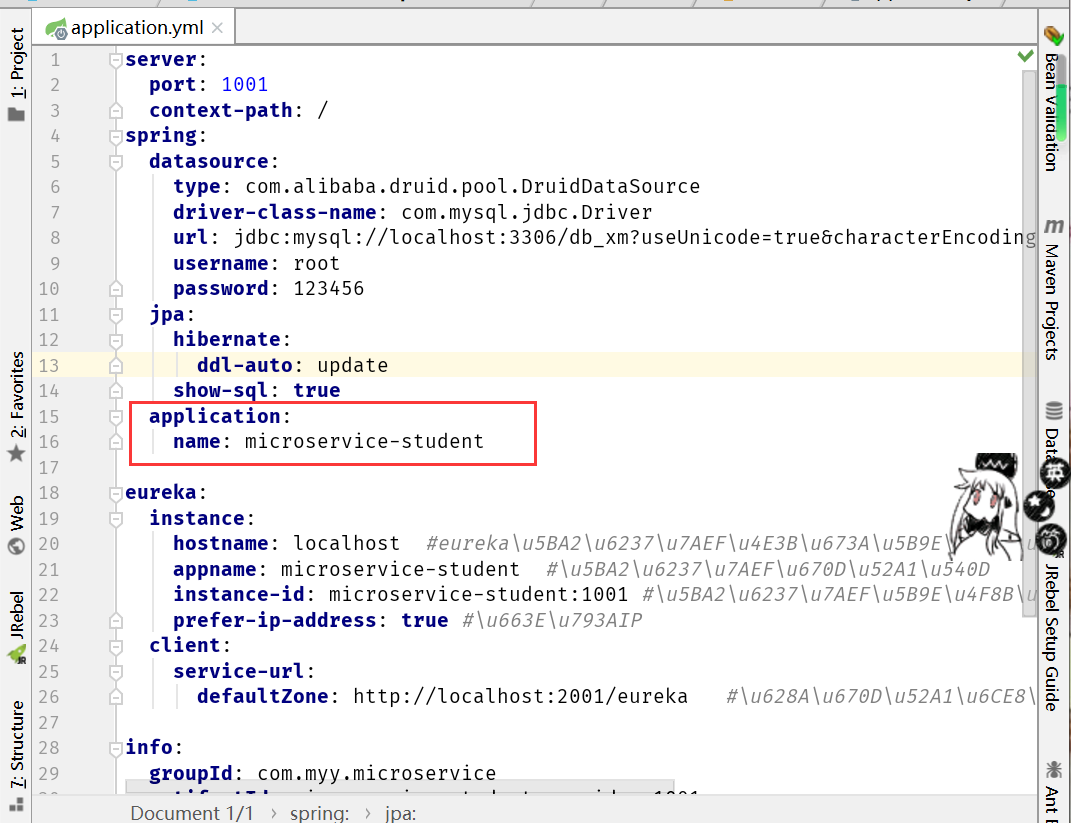The height and width of the screenshot is (823, 1071).
Task: Collapse the service-url block fold marker
Action: [x=115, y=672]
